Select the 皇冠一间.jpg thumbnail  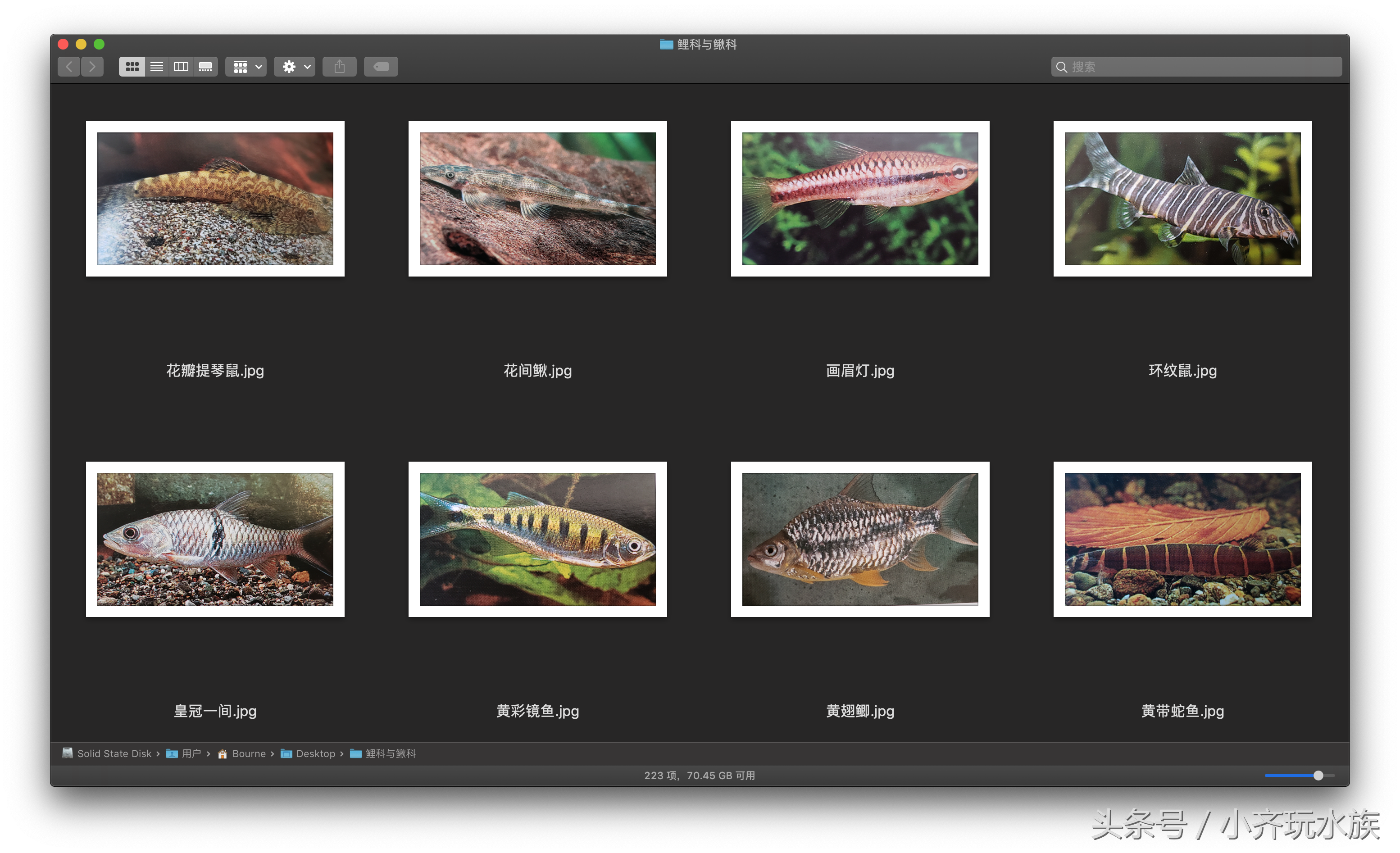click(x=215, y=540)
